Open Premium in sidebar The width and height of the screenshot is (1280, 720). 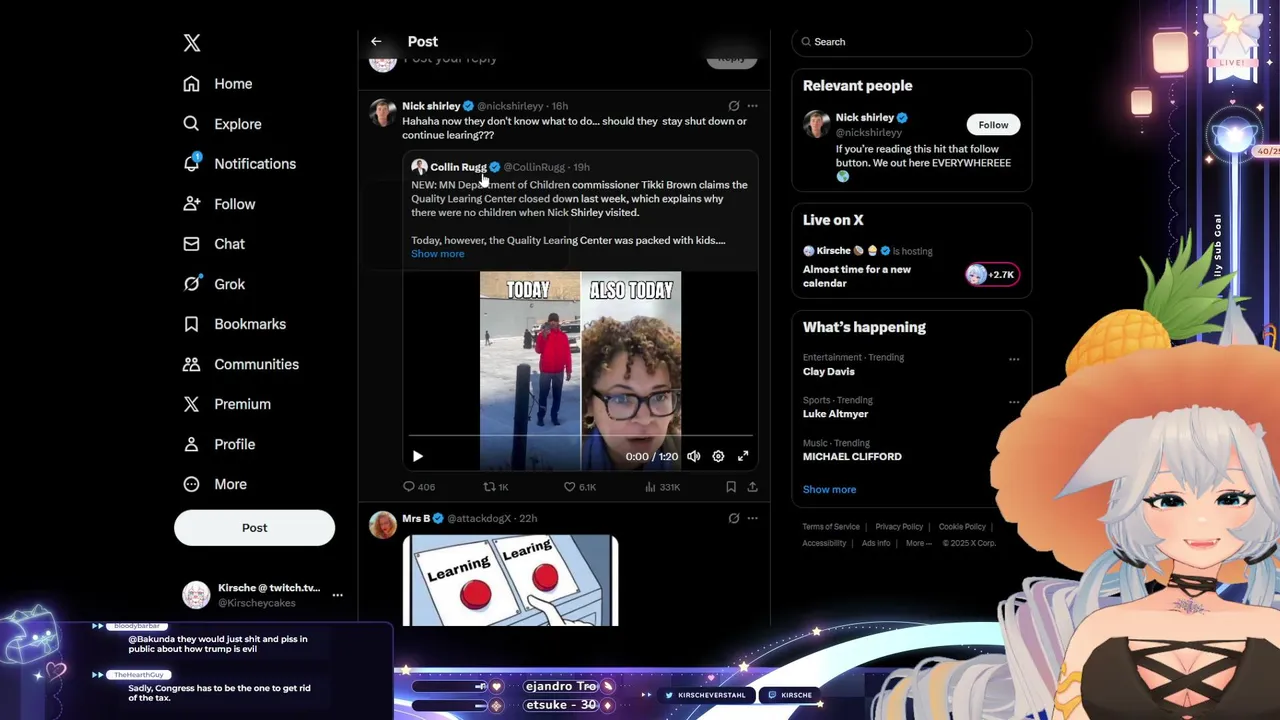(x=242, y=404)
